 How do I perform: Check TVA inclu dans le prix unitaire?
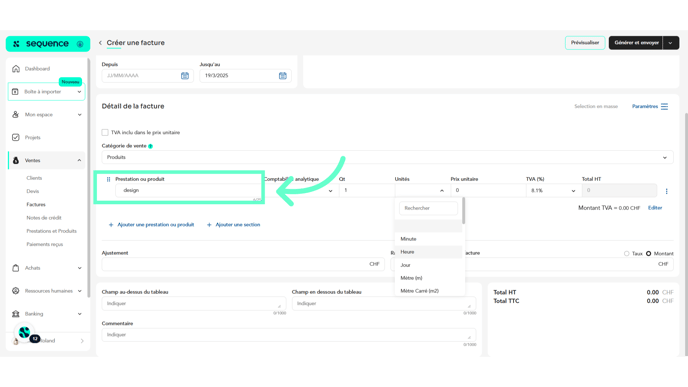click(105, 132)
